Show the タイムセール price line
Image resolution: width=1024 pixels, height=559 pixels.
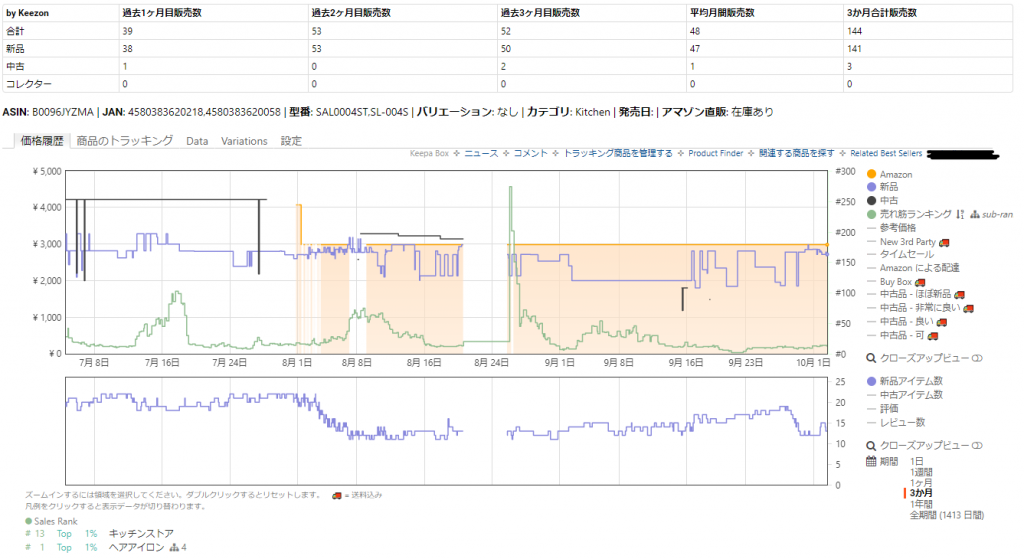click(x=907, y=255)
